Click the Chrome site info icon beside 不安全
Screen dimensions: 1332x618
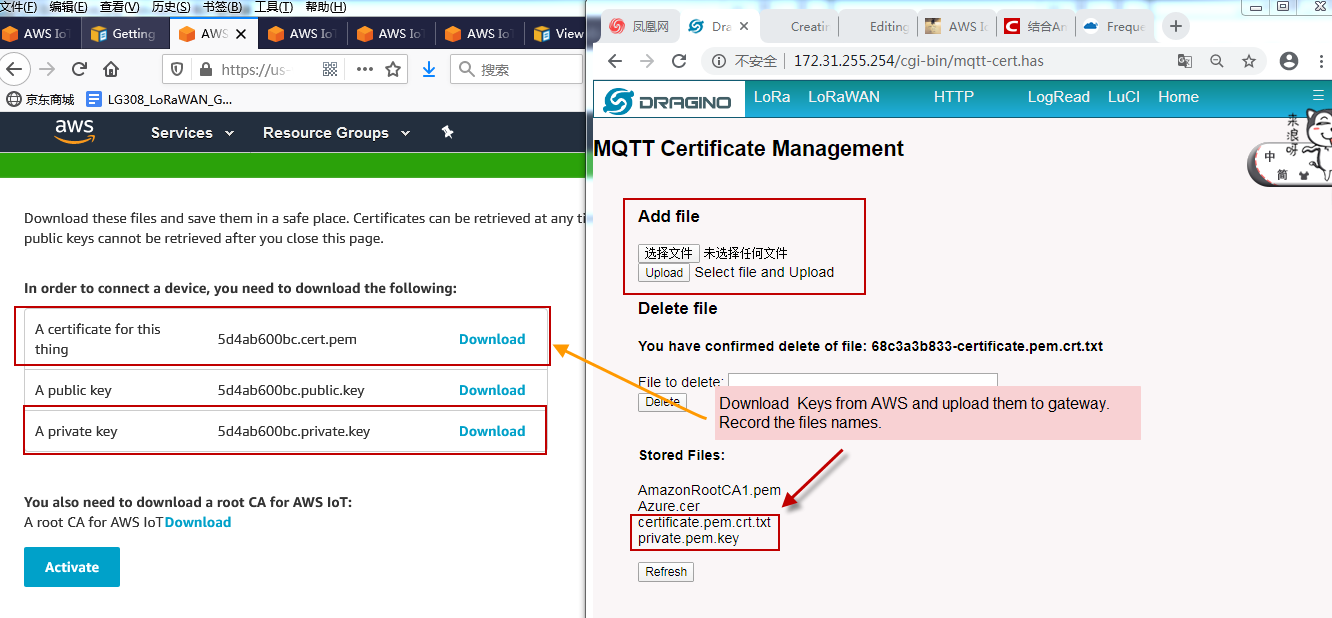718,61
